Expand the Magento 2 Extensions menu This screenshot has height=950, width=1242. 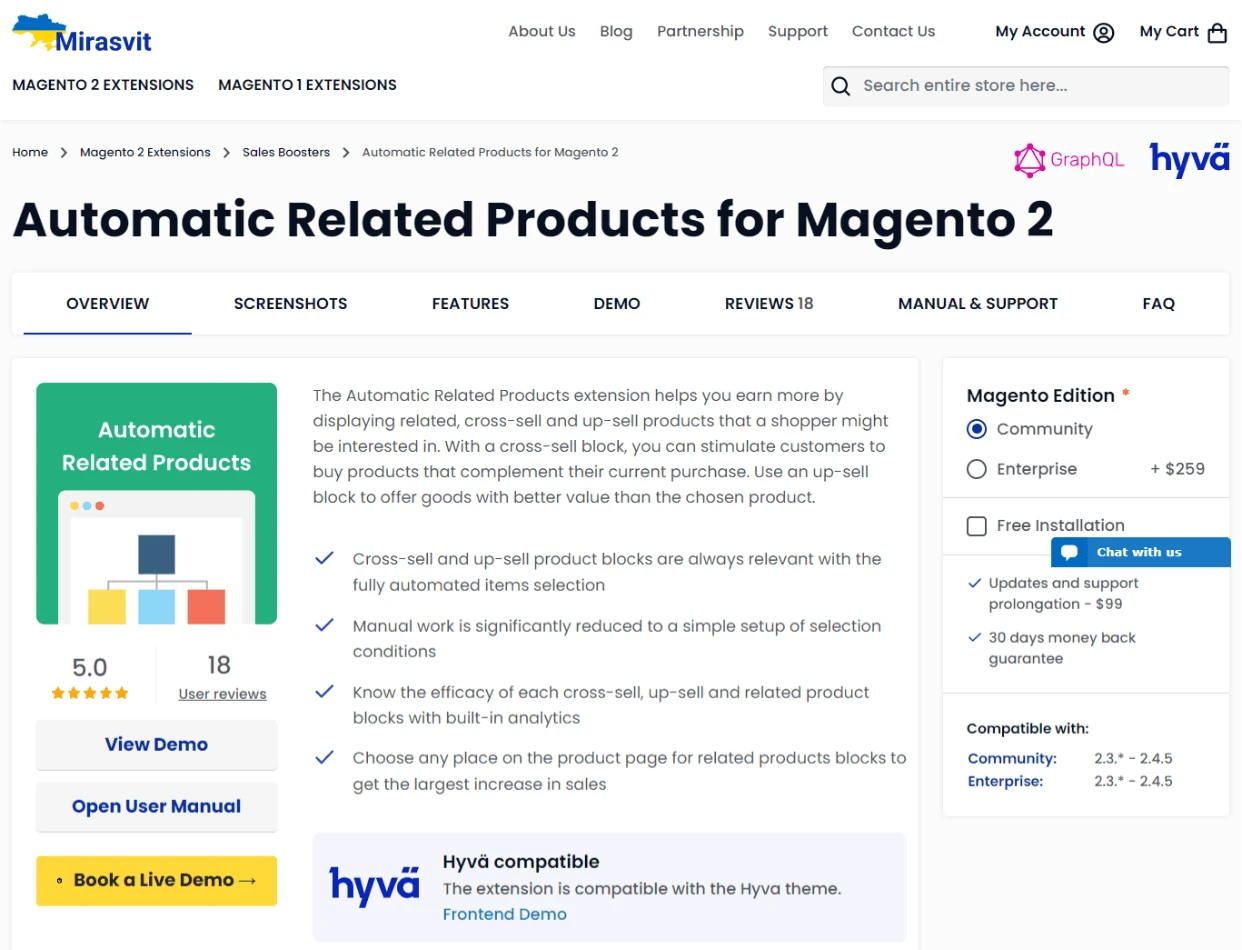103,85
